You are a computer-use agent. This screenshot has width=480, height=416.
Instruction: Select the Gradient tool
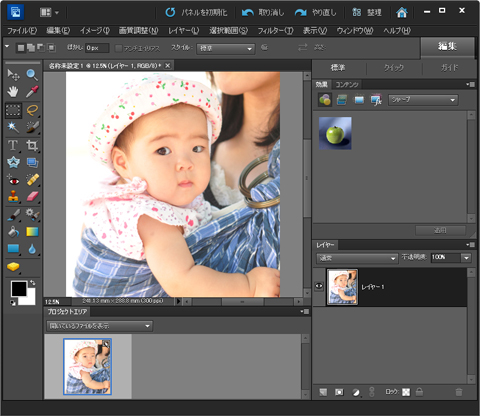(32, 232)
